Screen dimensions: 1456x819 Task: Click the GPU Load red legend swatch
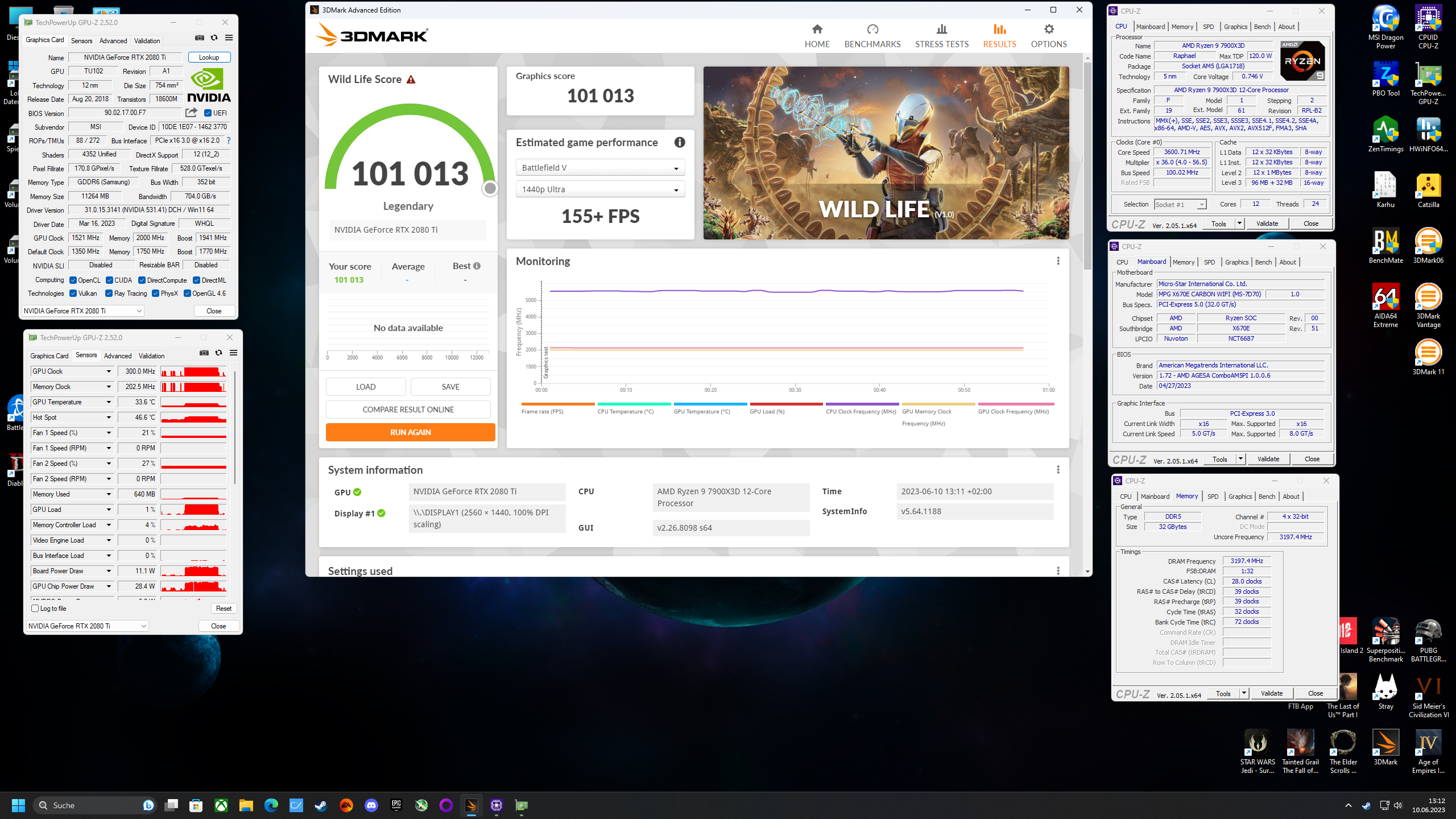pos(786,404)
